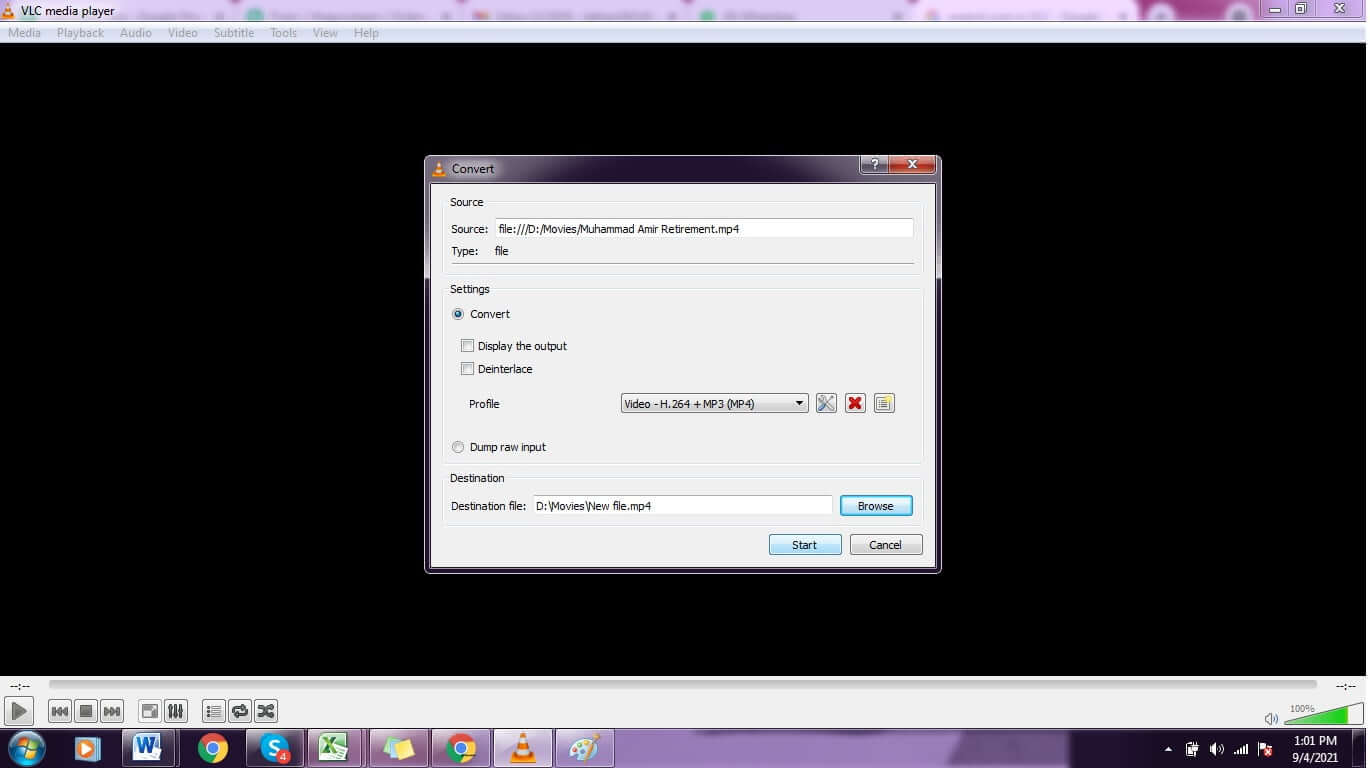Screen dimensions: 1370x768
Task: Open Action Center flag icon
Action: pos(1265,749)
